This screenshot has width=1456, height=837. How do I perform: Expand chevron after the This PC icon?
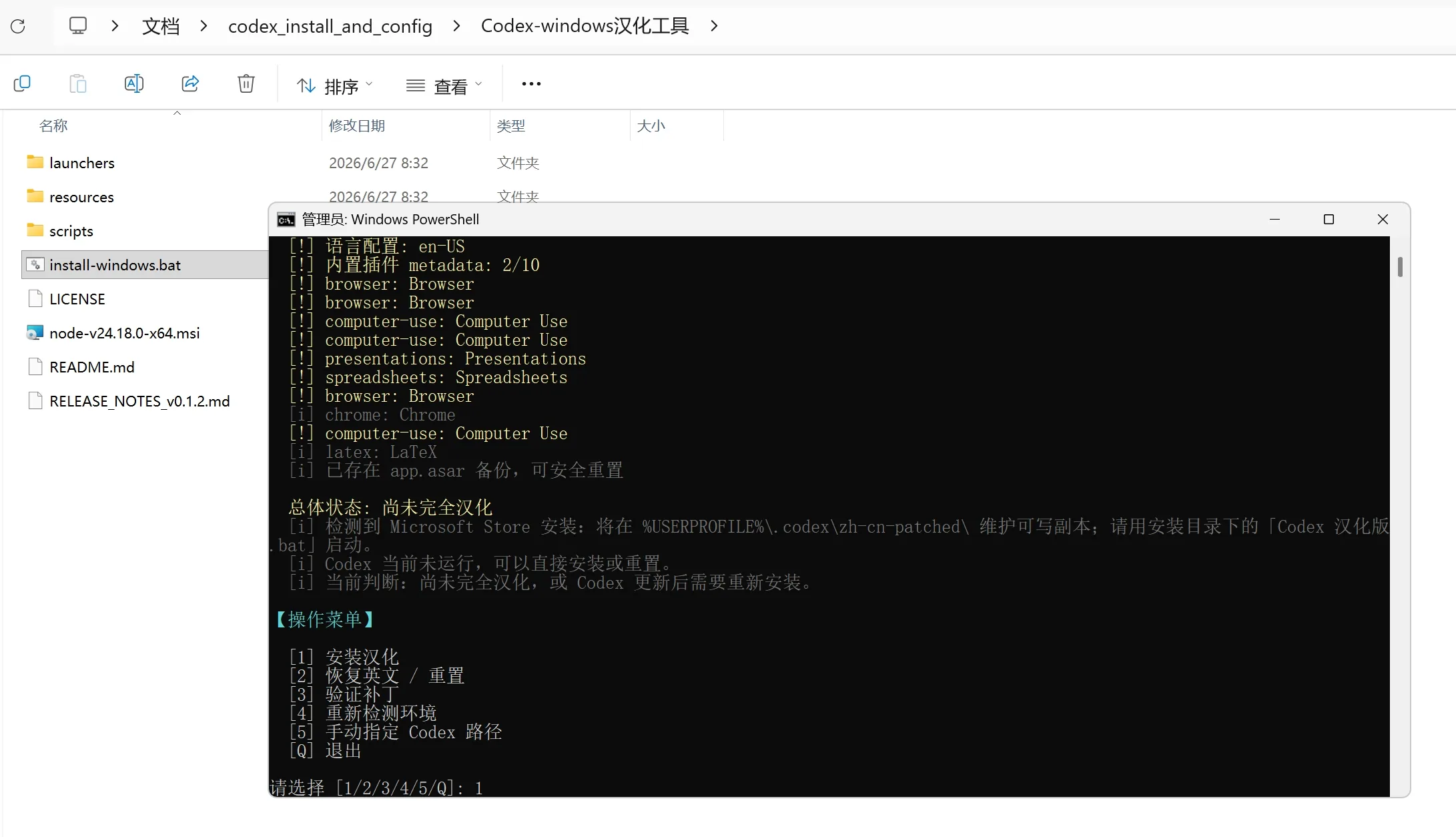(115, 26)
